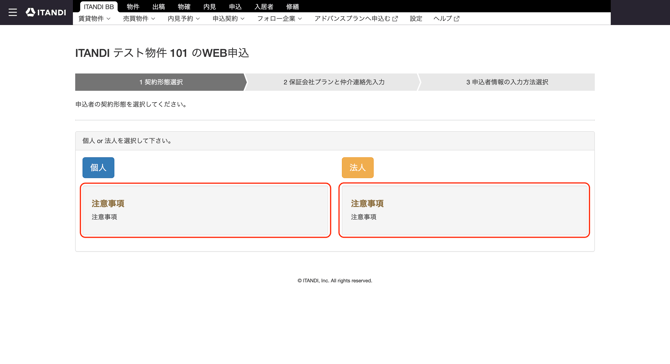Switch to the 入居者 tab
The image size is (670, 364).
click(x=264, y=7)
